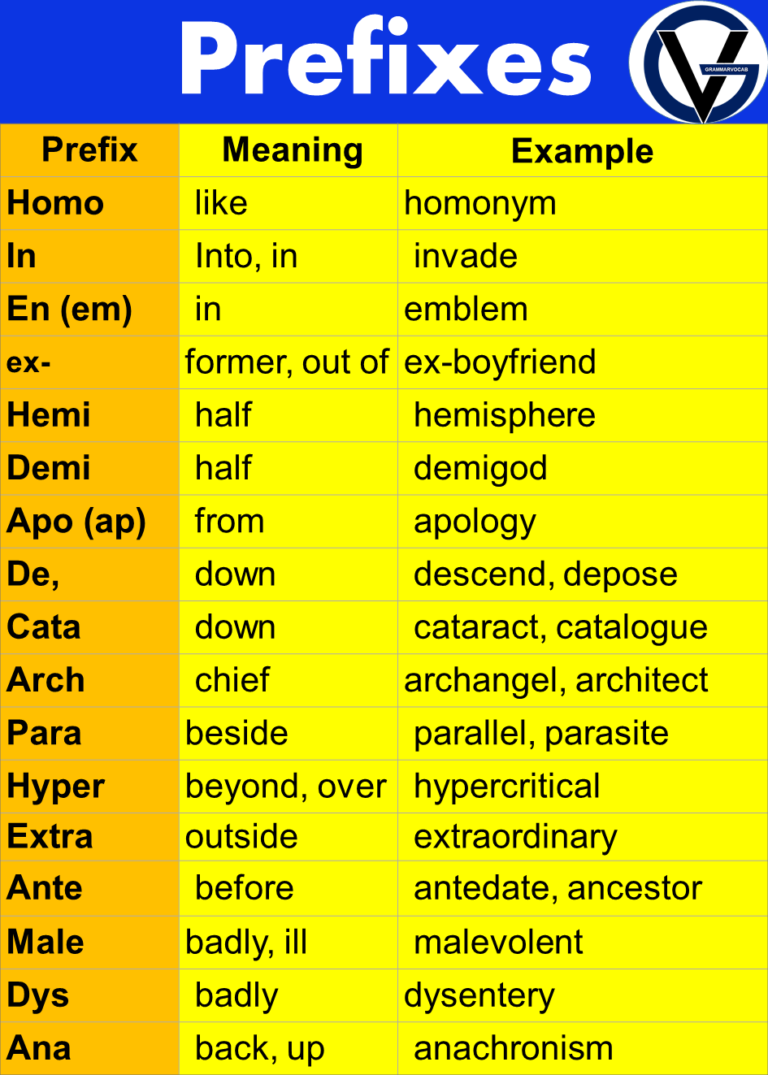Select the Hyper prefix cell
The image size is (768, 1075).
pyautogui.click(x=90, y=786)
